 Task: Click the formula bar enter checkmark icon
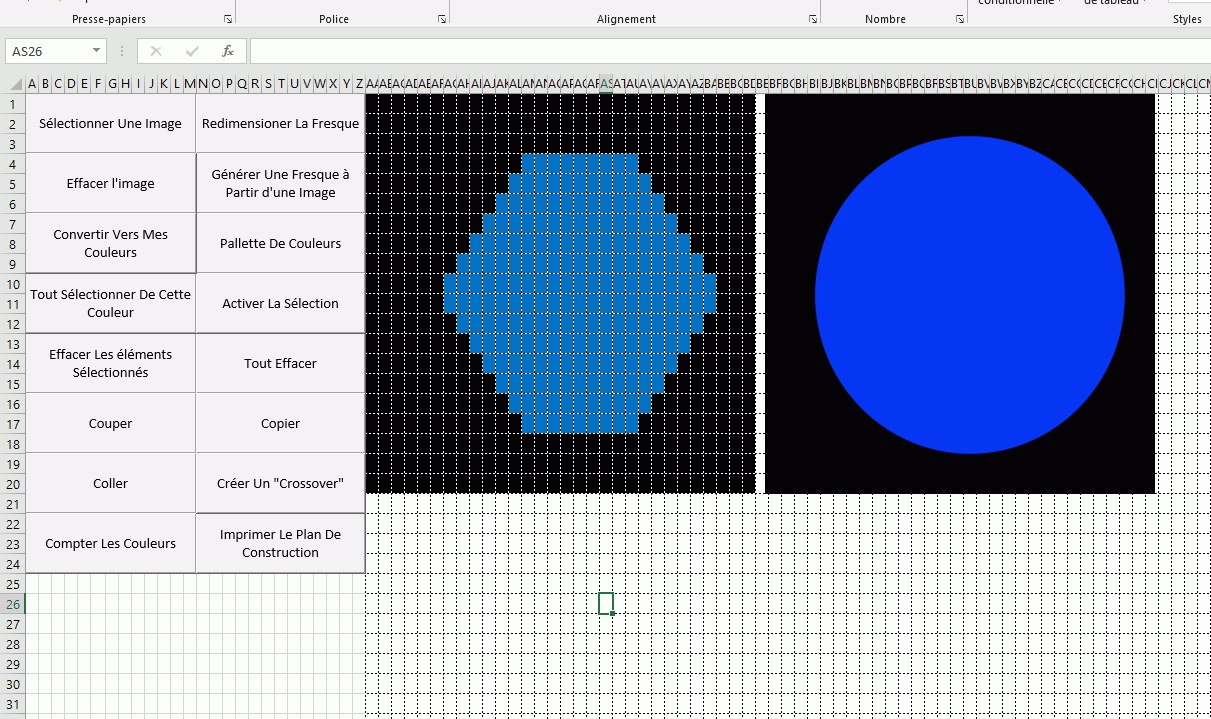192,51
